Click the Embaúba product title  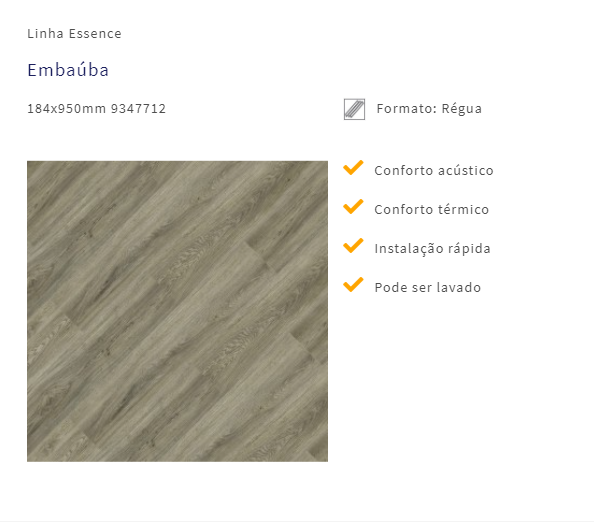(68, 70)
